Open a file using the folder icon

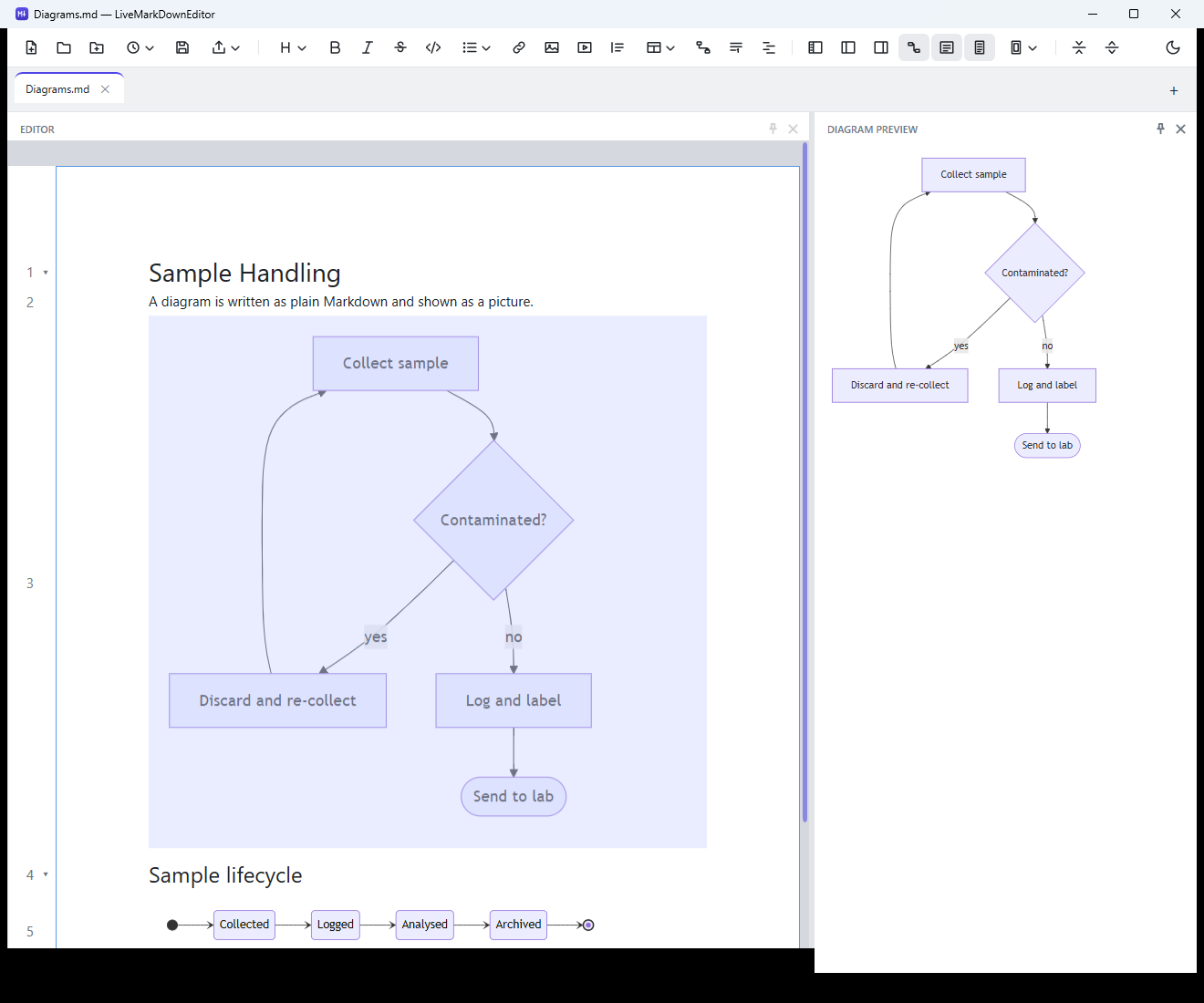click(64, 47)
